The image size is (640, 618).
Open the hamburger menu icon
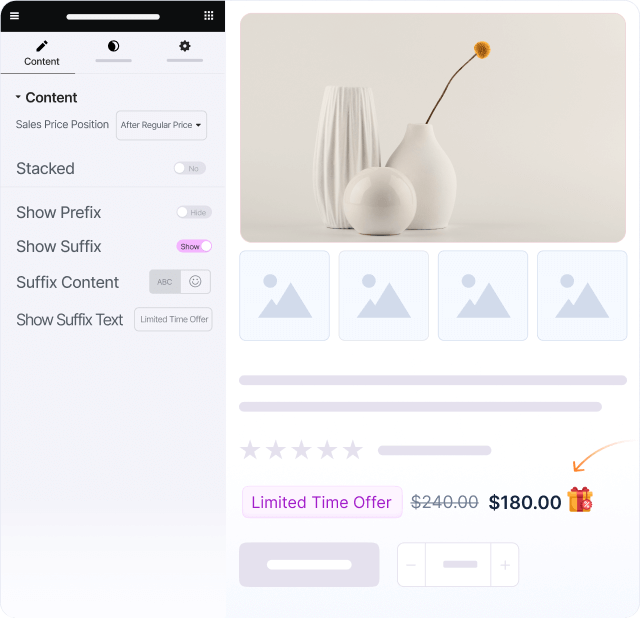coord(14,16)
